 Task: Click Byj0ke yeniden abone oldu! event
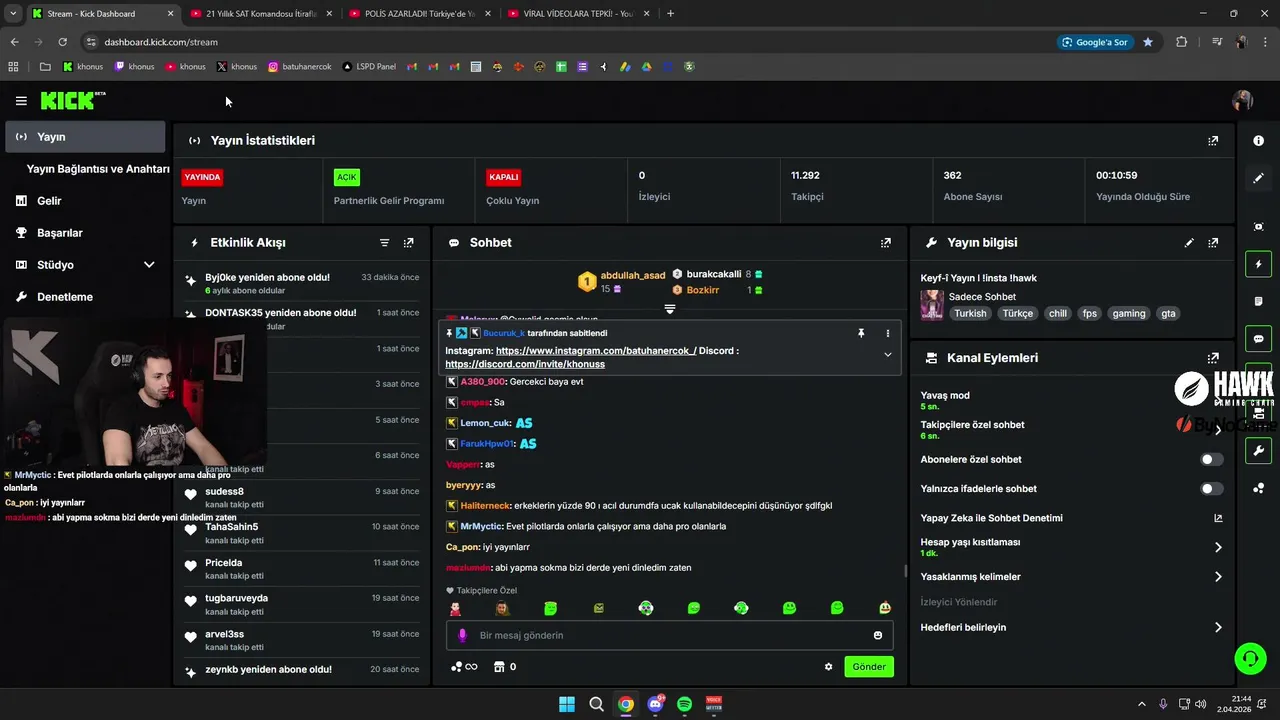300,283
